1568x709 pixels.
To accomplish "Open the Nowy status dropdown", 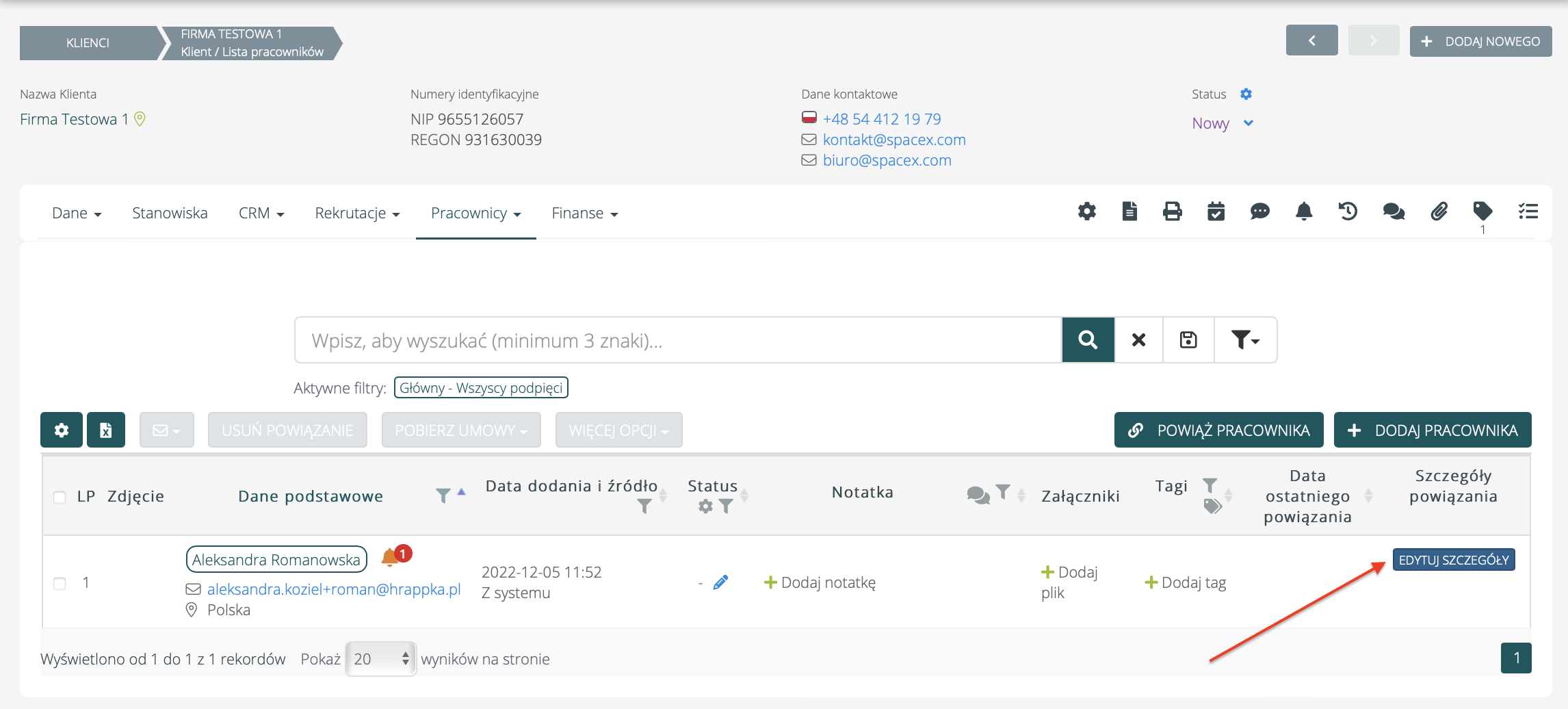I will coord(1223,124).
